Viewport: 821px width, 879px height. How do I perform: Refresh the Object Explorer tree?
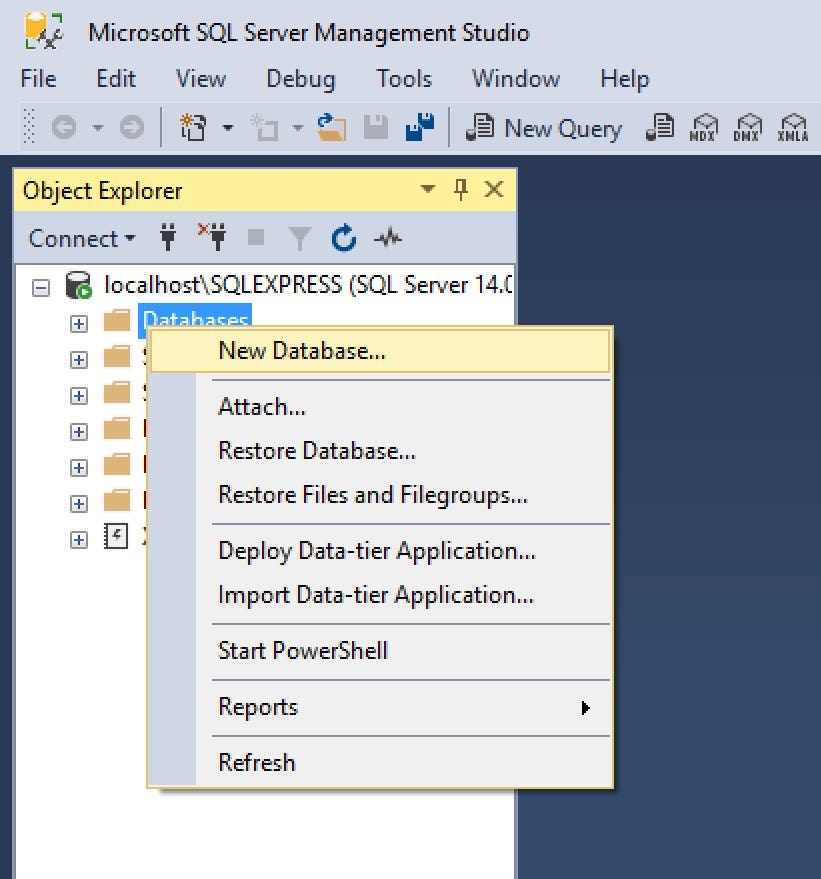coord(342,238)
